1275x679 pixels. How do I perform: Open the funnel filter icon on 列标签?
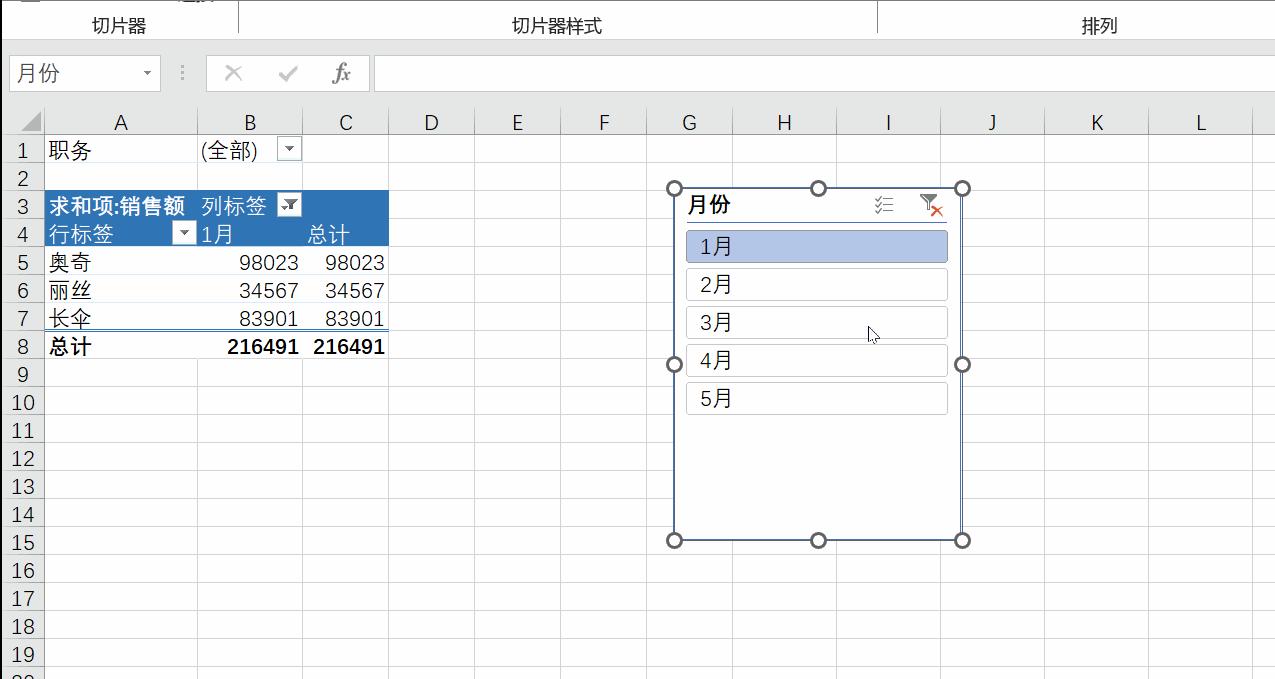click(288, 205)
